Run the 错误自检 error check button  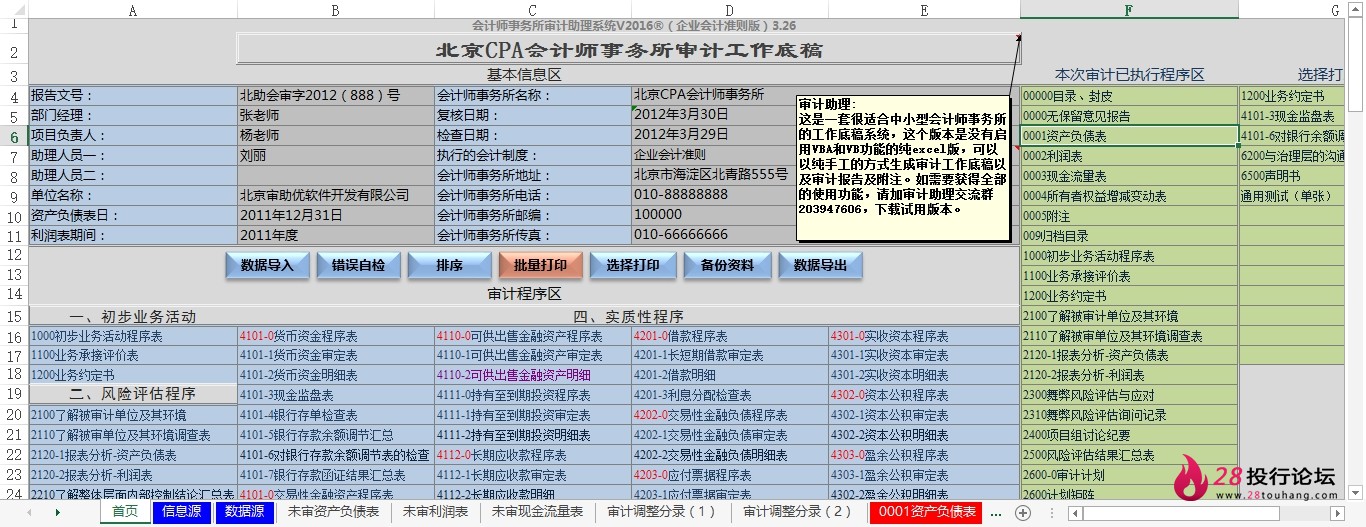(357, 265)
